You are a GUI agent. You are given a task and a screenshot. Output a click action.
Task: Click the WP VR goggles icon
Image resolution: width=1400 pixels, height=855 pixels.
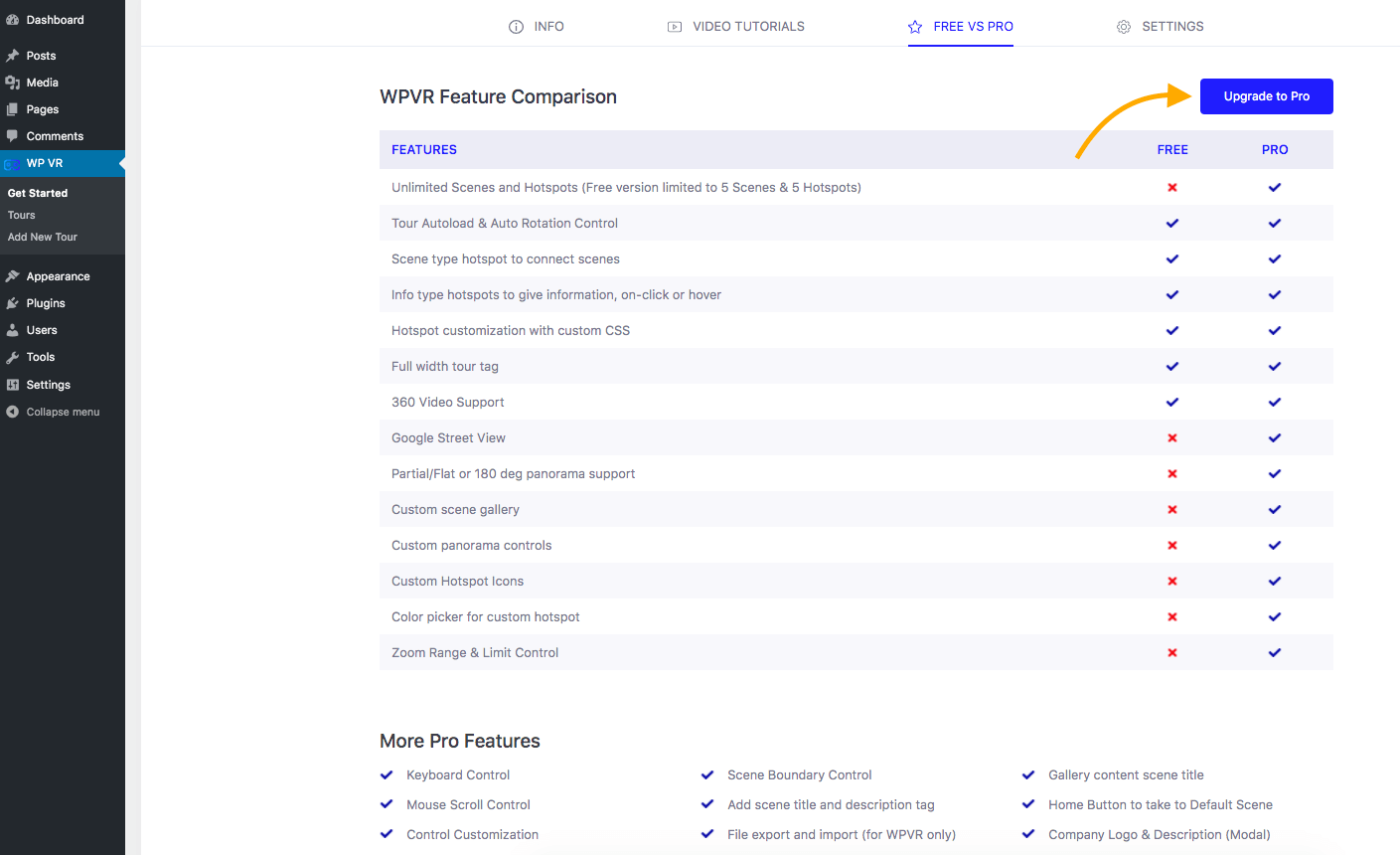[x=13, y=164]
